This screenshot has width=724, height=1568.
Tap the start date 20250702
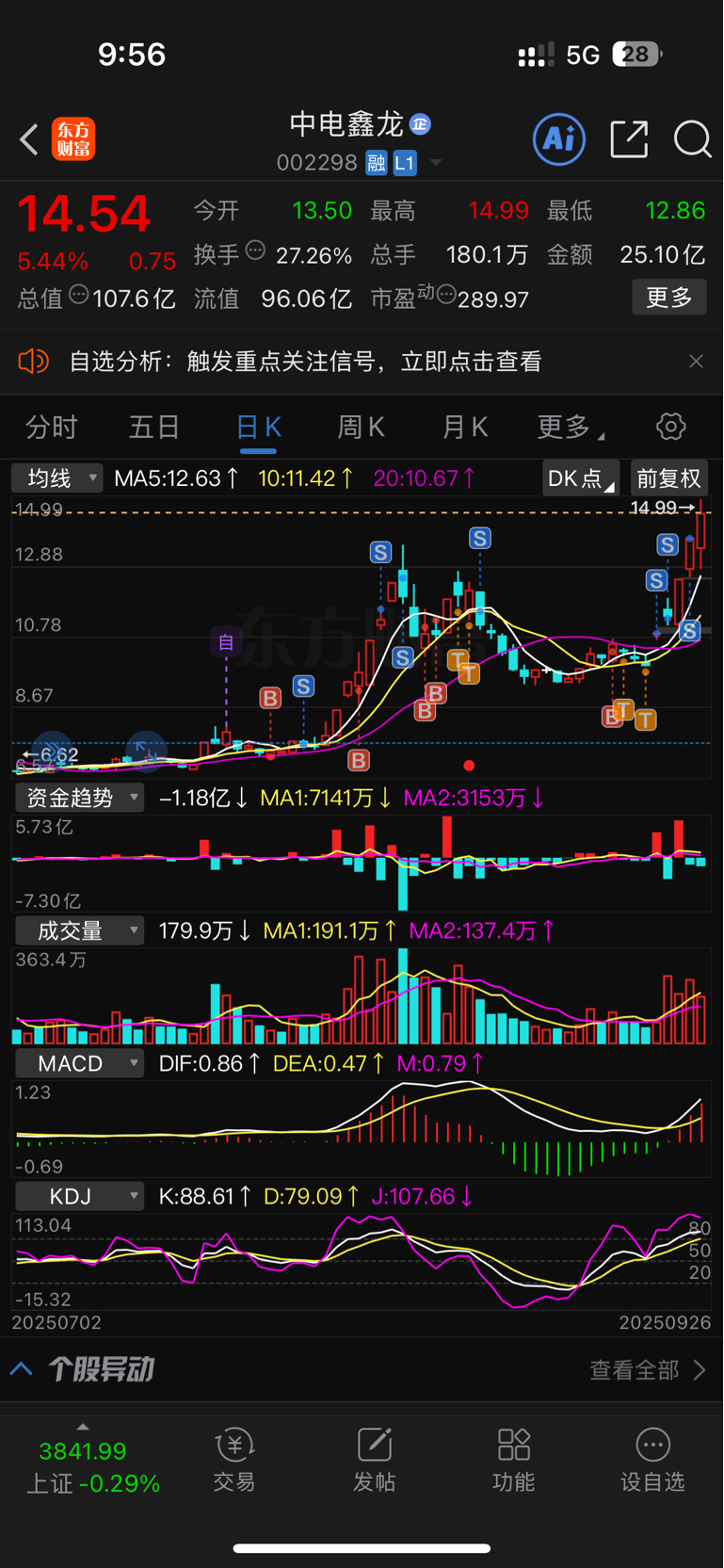(56, 1322)
